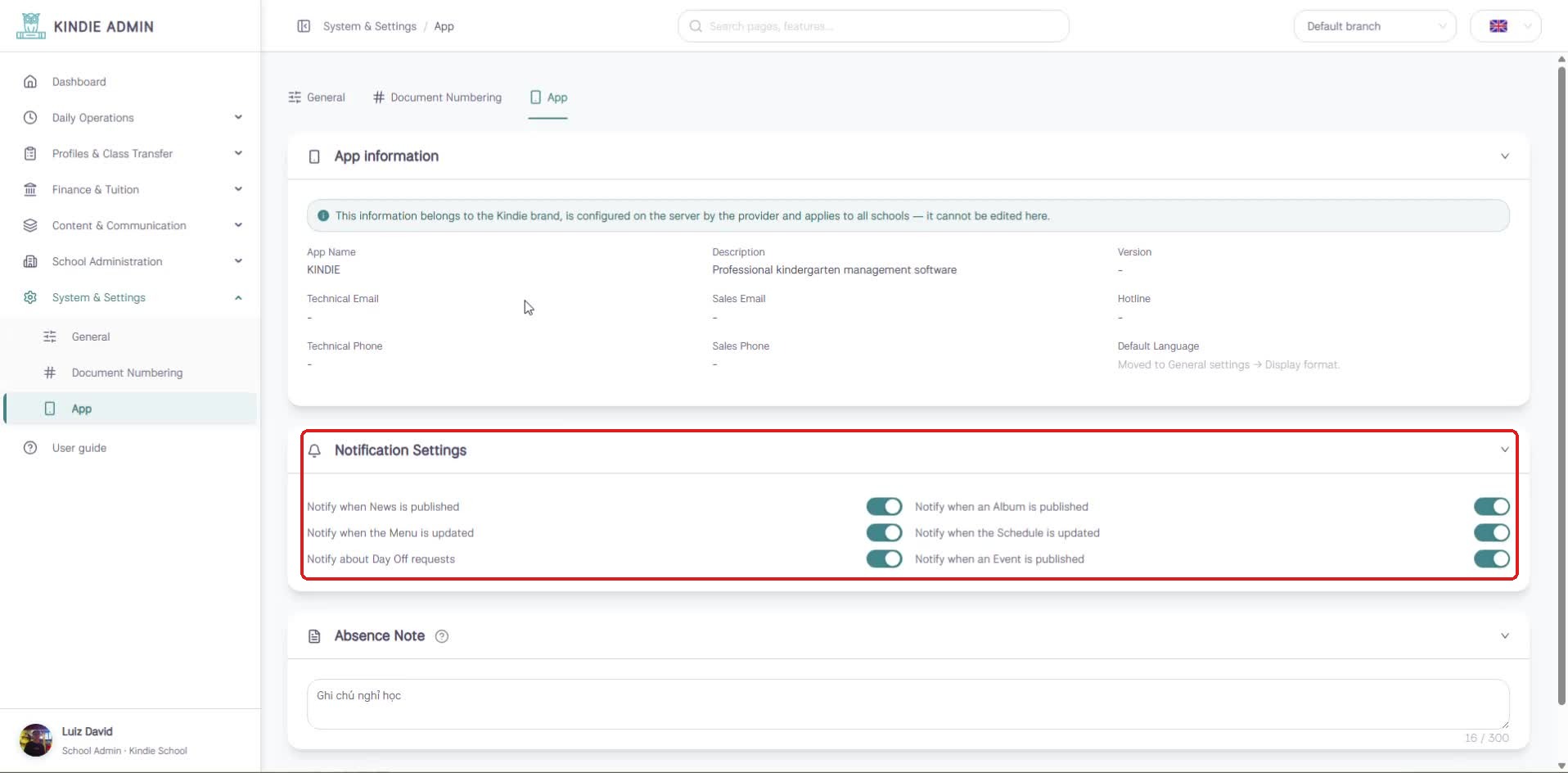Disable Notify when News is published

(884, 507)
